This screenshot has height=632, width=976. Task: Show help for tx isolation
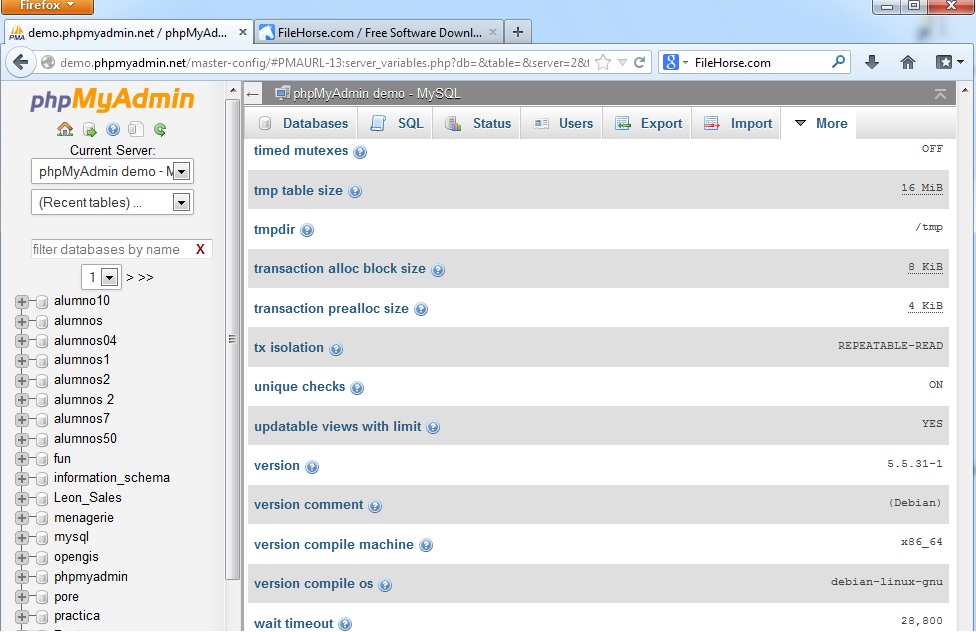336,349
